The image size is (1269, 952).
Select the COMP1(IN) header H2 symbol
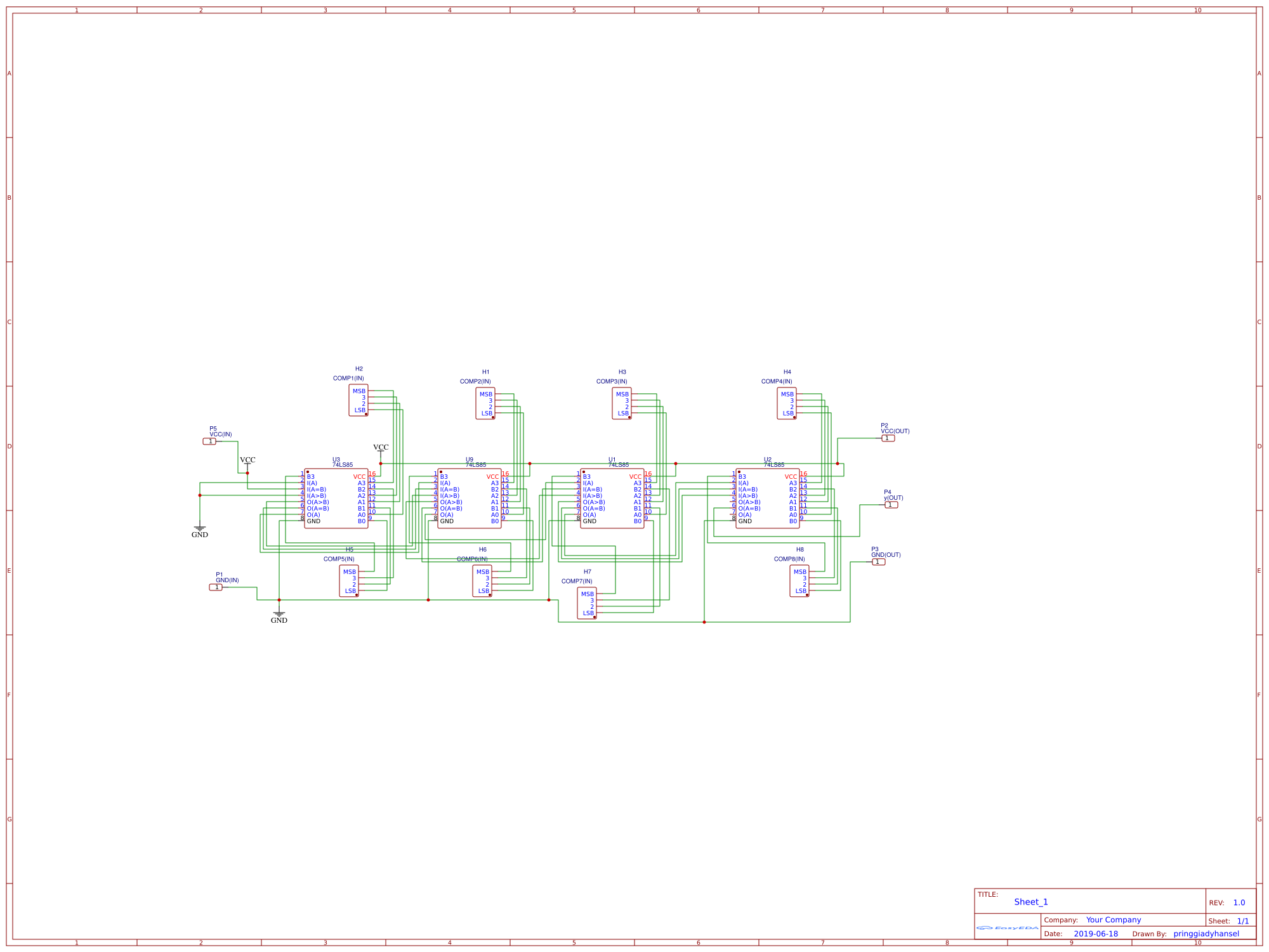click(358, 401)
